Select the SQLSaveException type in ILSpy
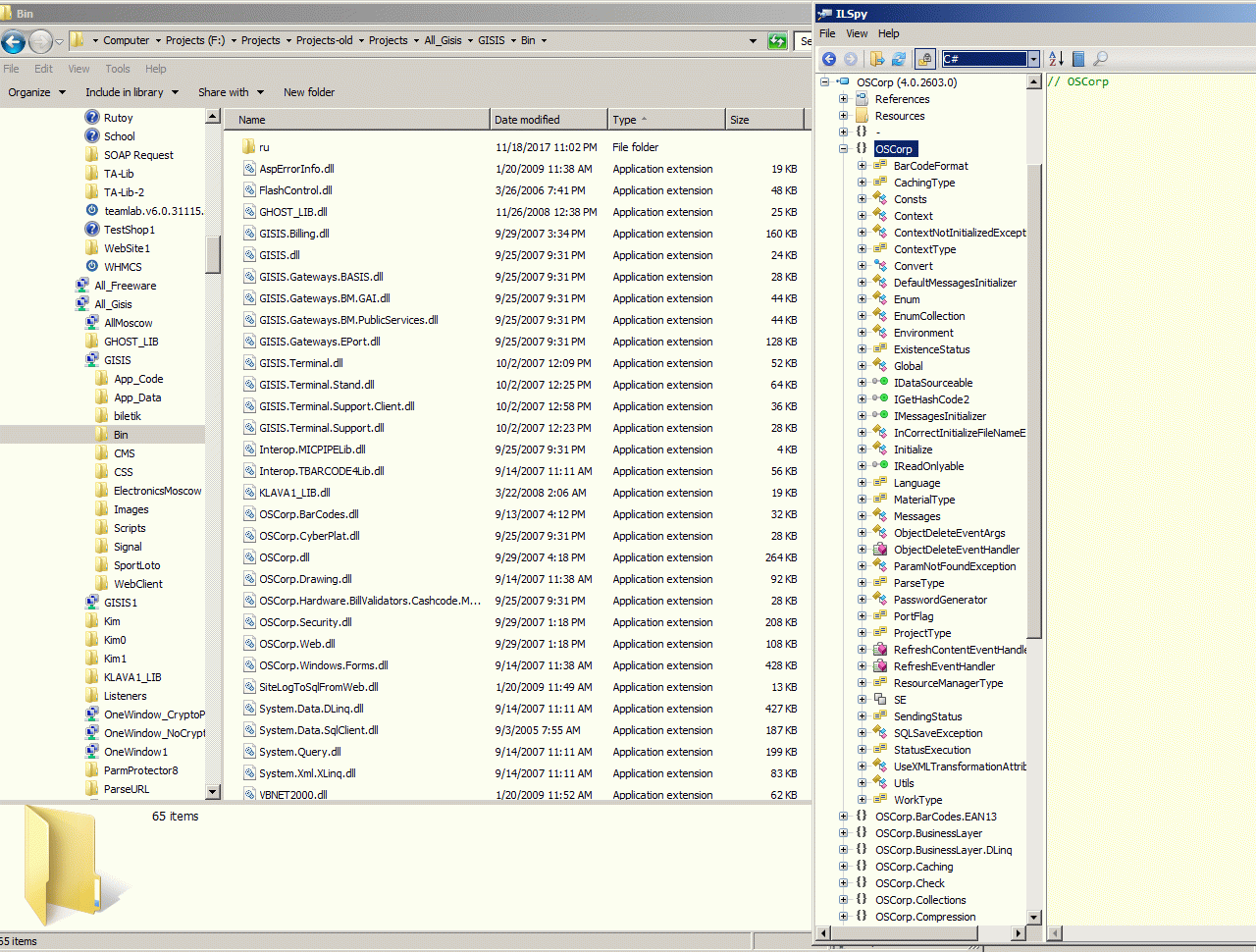Viewport: 1256px width, 952px height. point(938,733)
